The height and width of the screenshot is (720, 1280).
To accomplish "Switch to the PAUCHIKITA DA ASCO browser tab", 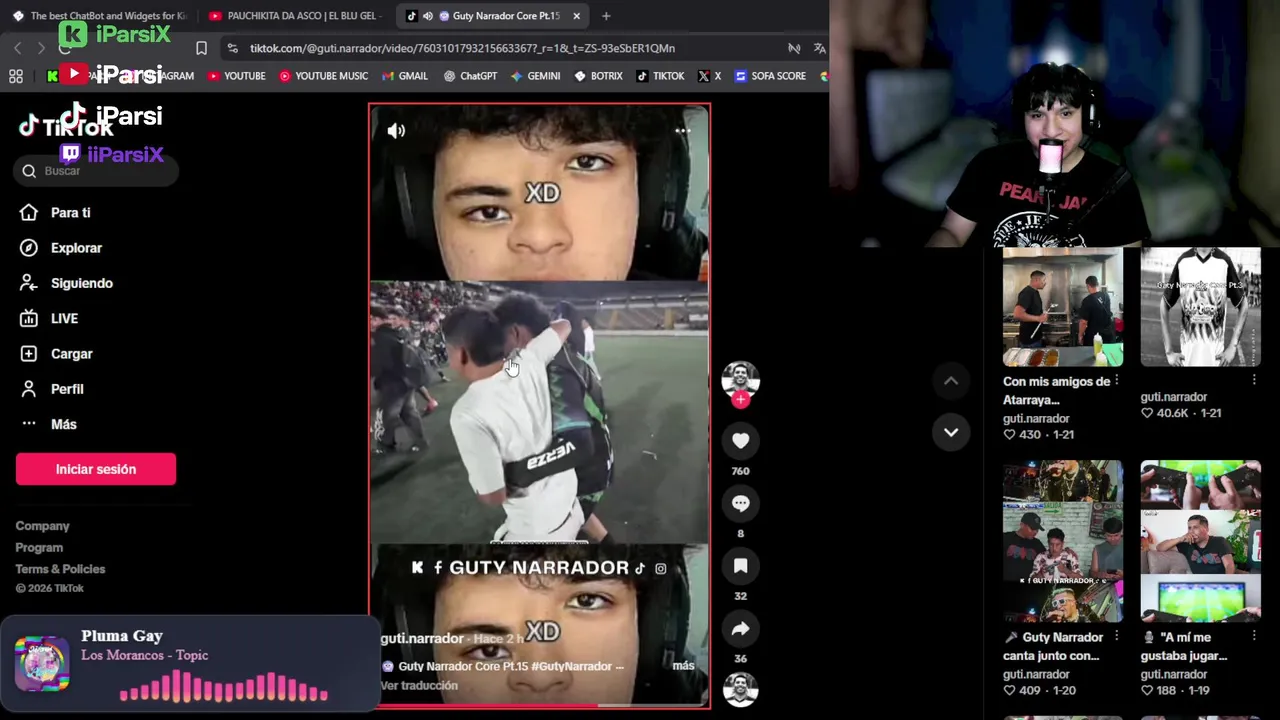I will pyautogui.click(x=295, y=16).
